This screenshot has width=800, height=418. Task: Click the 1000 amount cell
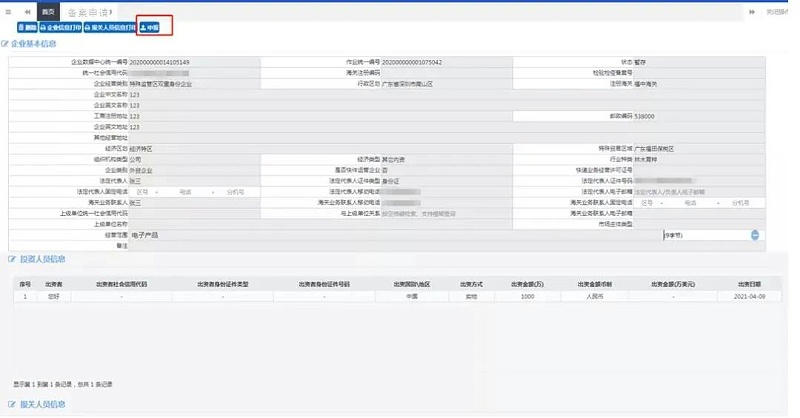tap(528, 297)
